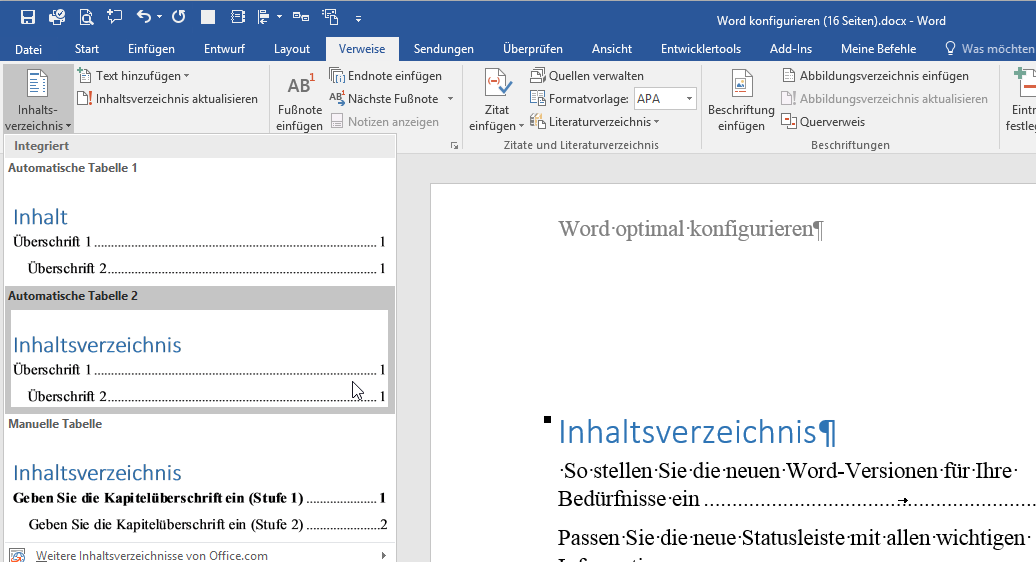Open the Text hinzufügen dropdown
This screenshot has width=1036, height=562.
tap(134, 76)
